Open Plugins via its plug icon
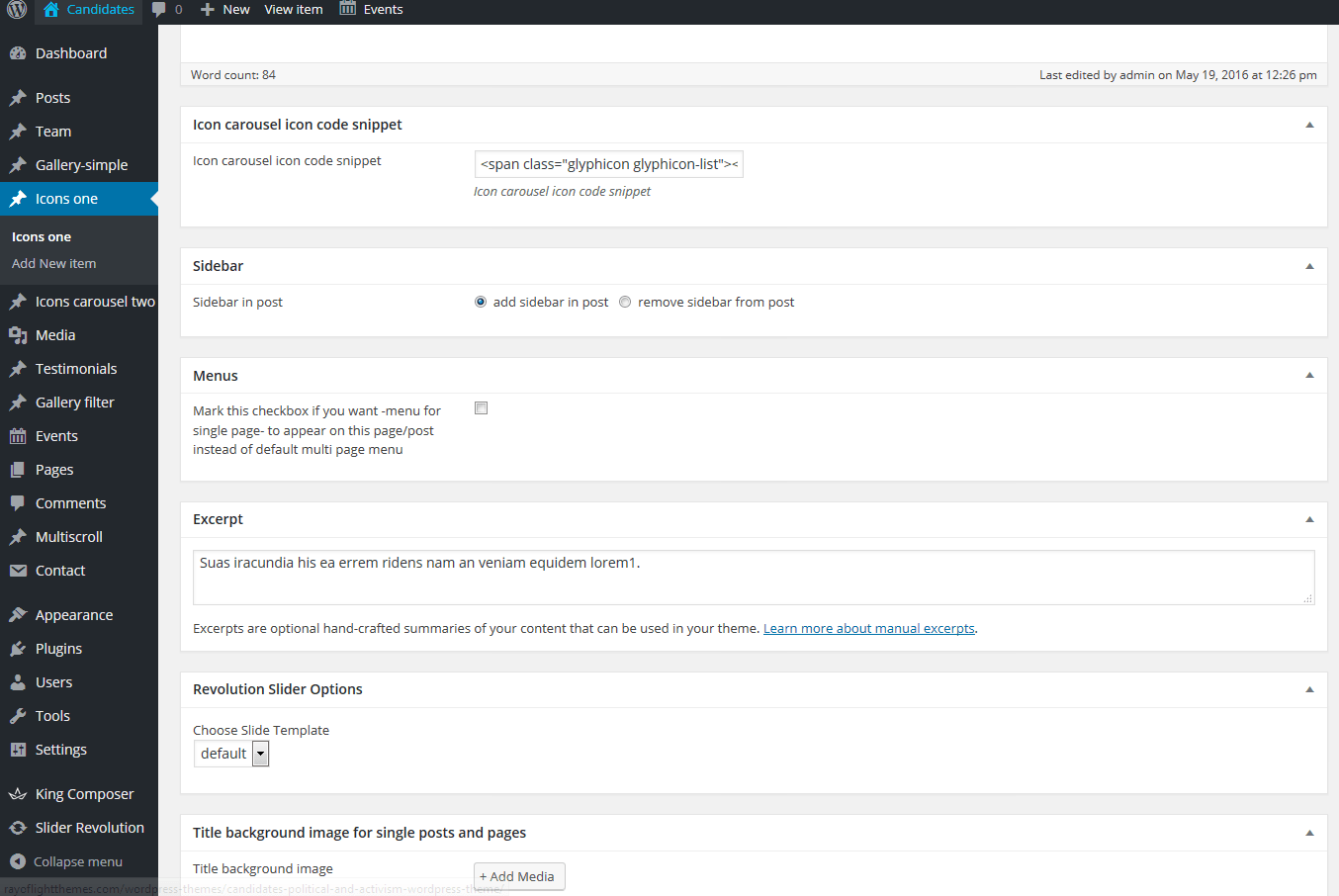 pyautogui.click(x=18, y=649)
